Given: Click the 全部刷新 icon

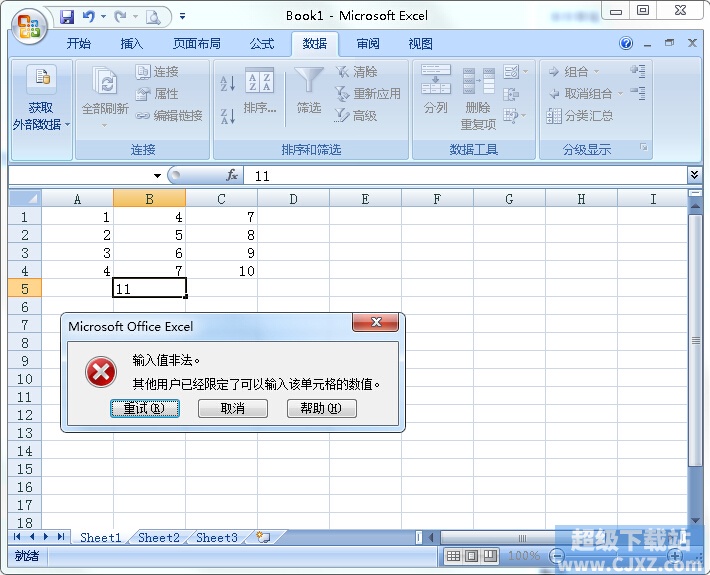Looking at the screenshot, I should 105,81.
